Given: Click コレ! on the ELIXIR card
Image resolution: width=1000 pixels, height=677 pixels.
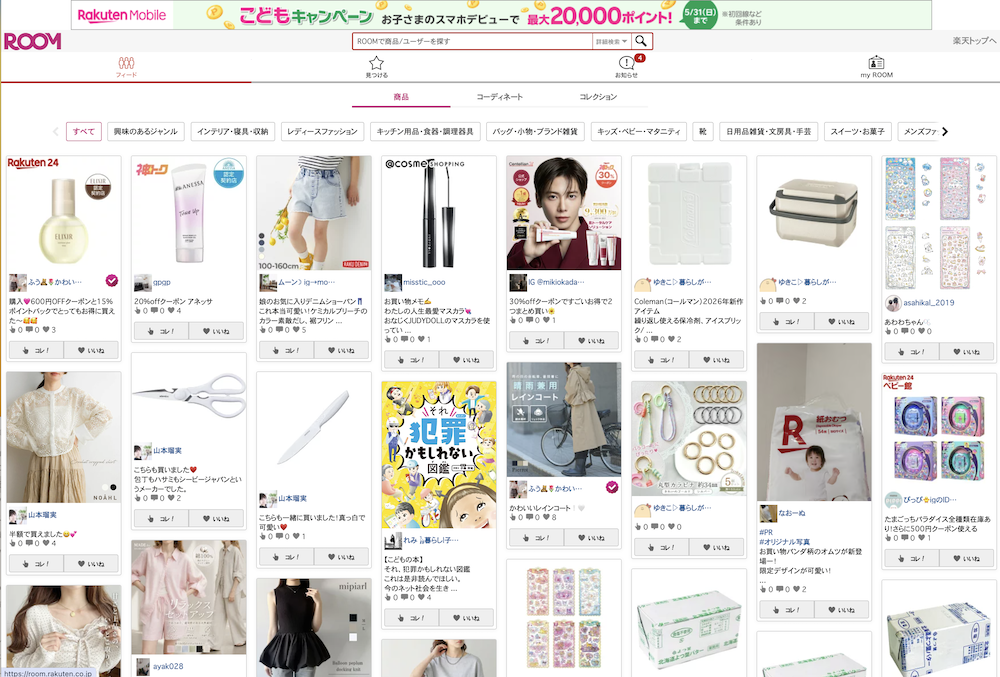Looking at the screenshot, I should (36, 350).
